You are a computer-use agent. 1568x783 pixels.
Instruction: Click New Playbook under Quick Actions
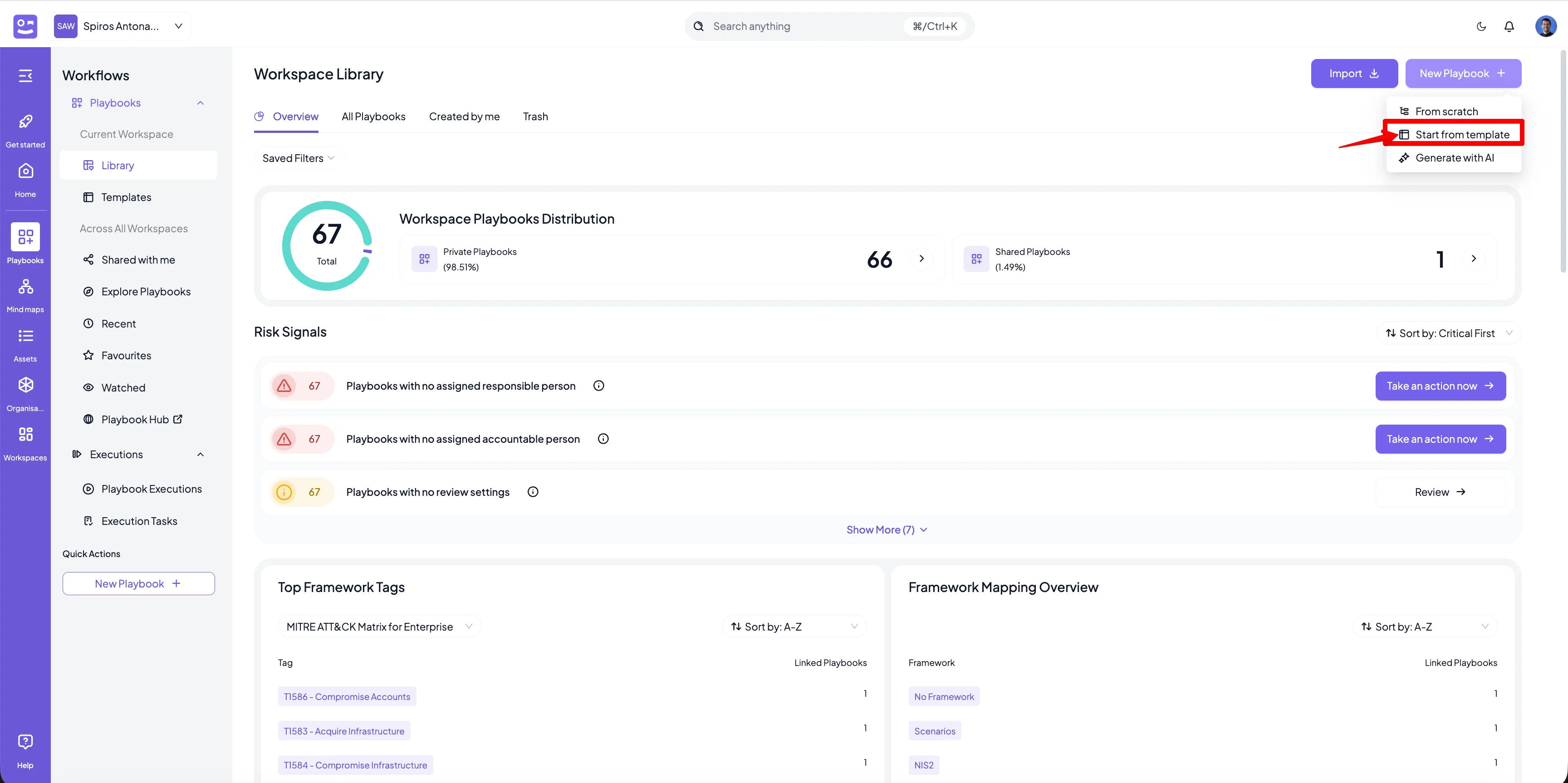coord(138,583)
